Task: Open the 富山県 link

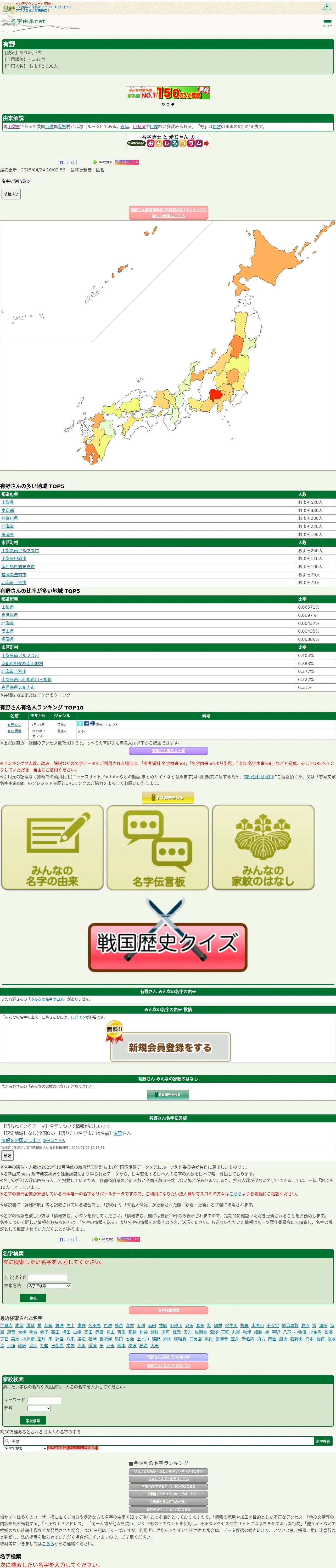Action: pos(7,631)
